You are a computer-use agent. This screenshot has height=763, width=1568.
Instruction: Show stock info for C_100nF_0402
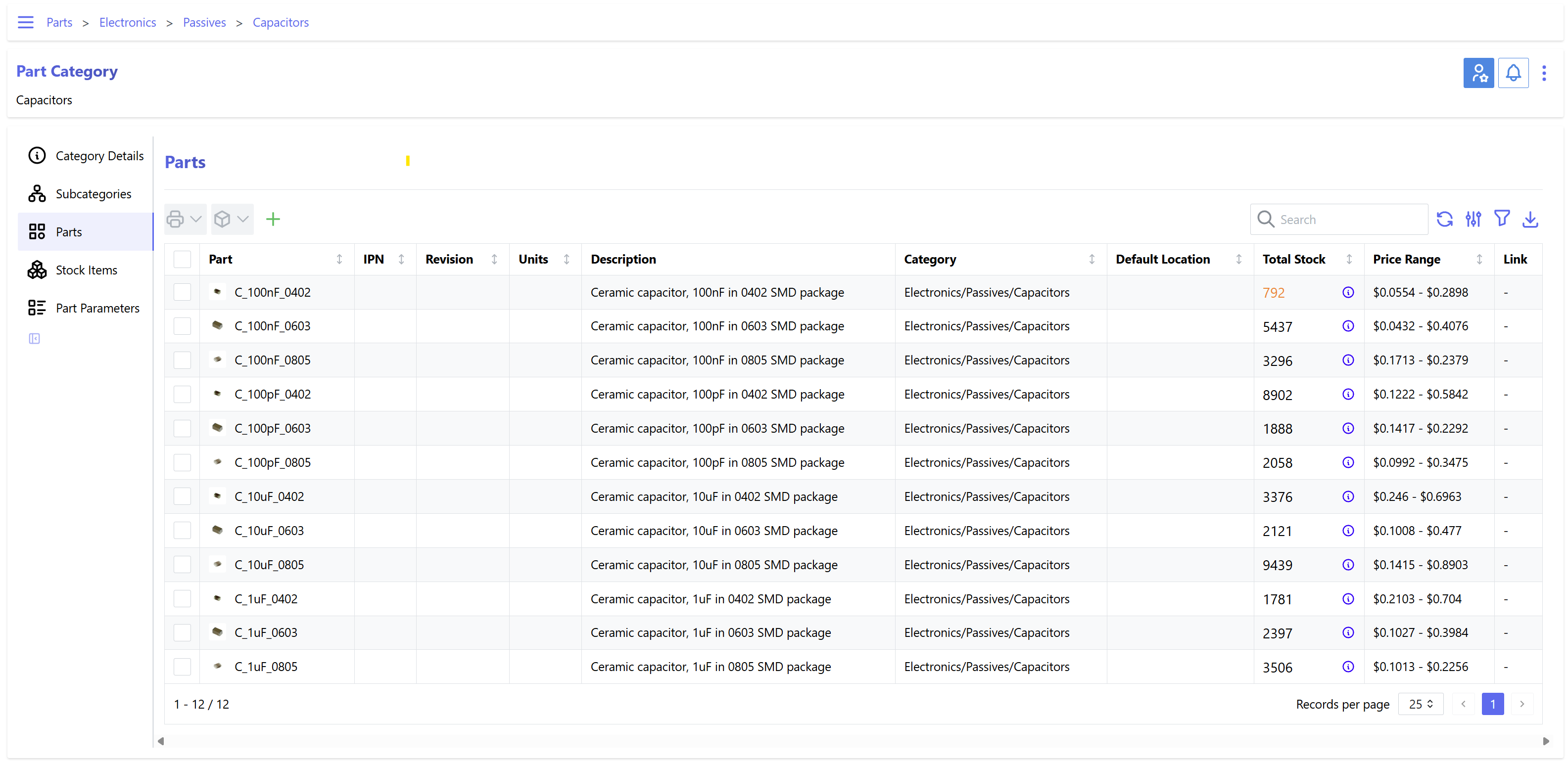coord(1348,292)
